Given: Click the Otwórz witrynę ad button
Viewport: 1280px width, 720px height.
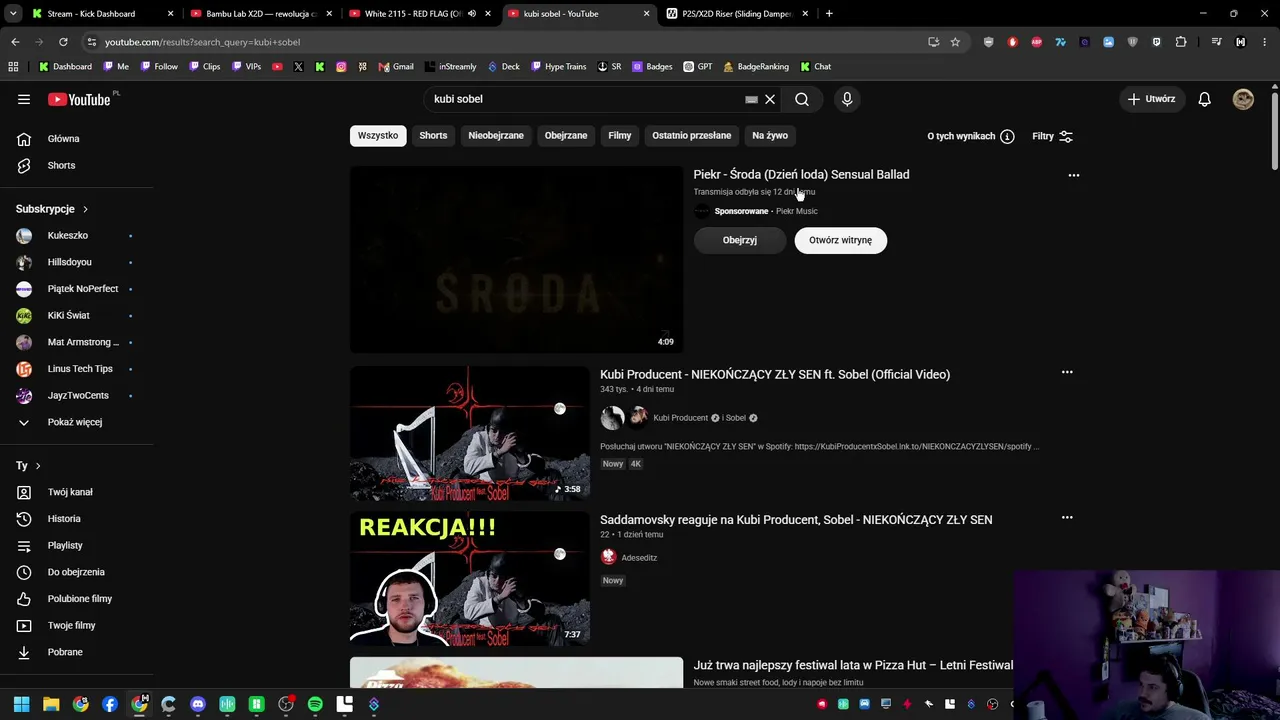Looking at the screenshot, I should pyautogui.click(x=840, y=240).
